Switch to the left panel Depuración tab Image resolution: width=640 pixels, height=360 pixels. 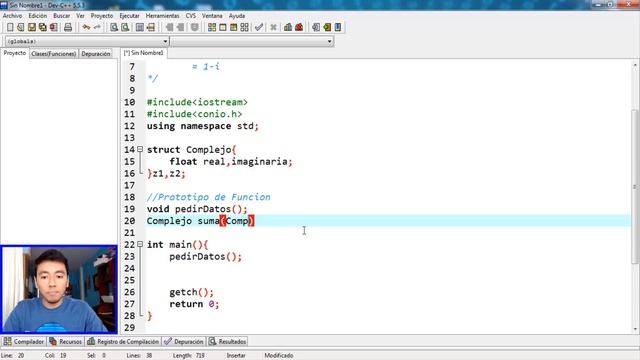click(x=96, y=53)
